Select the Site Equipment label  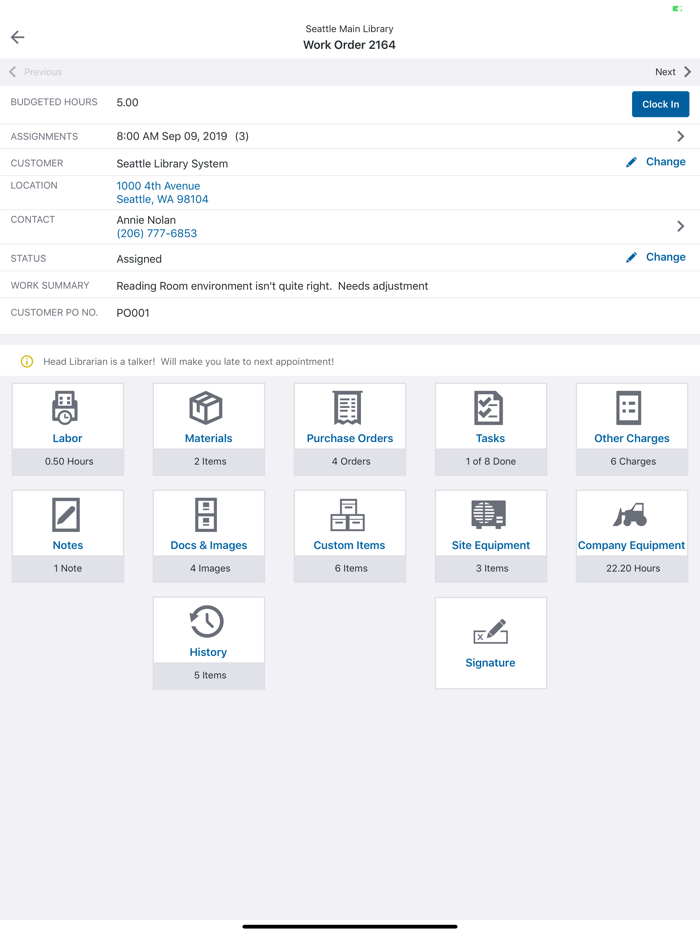click(490, 546)
